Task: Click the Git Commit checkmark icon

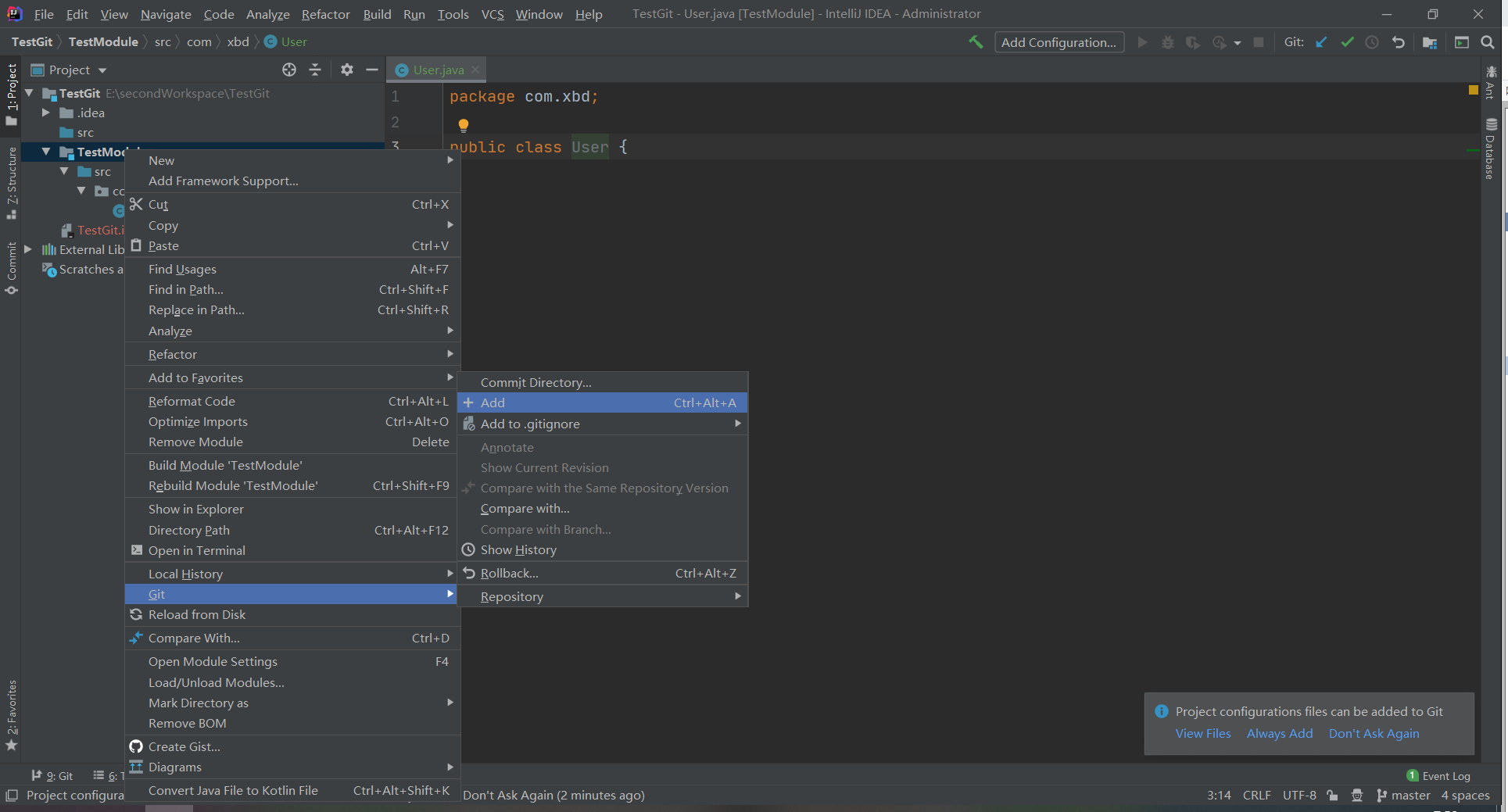Action: pyautogui.click(x=1347, y=42)
